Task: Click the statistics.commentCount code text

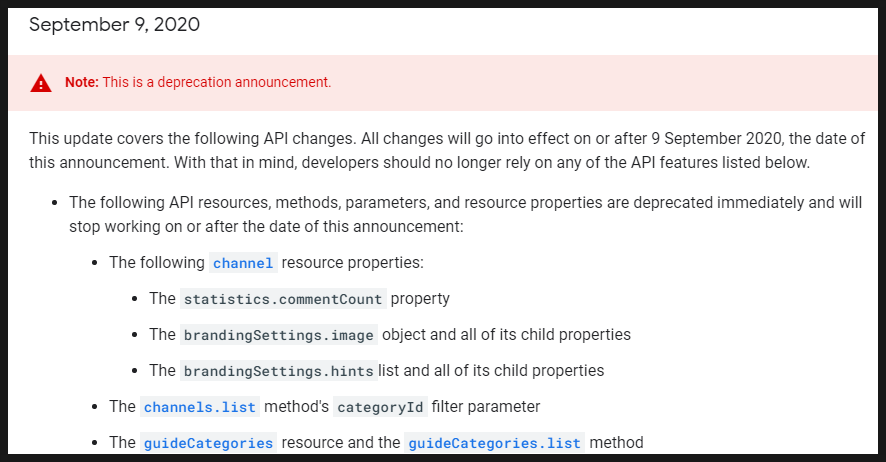Action: 283,298
